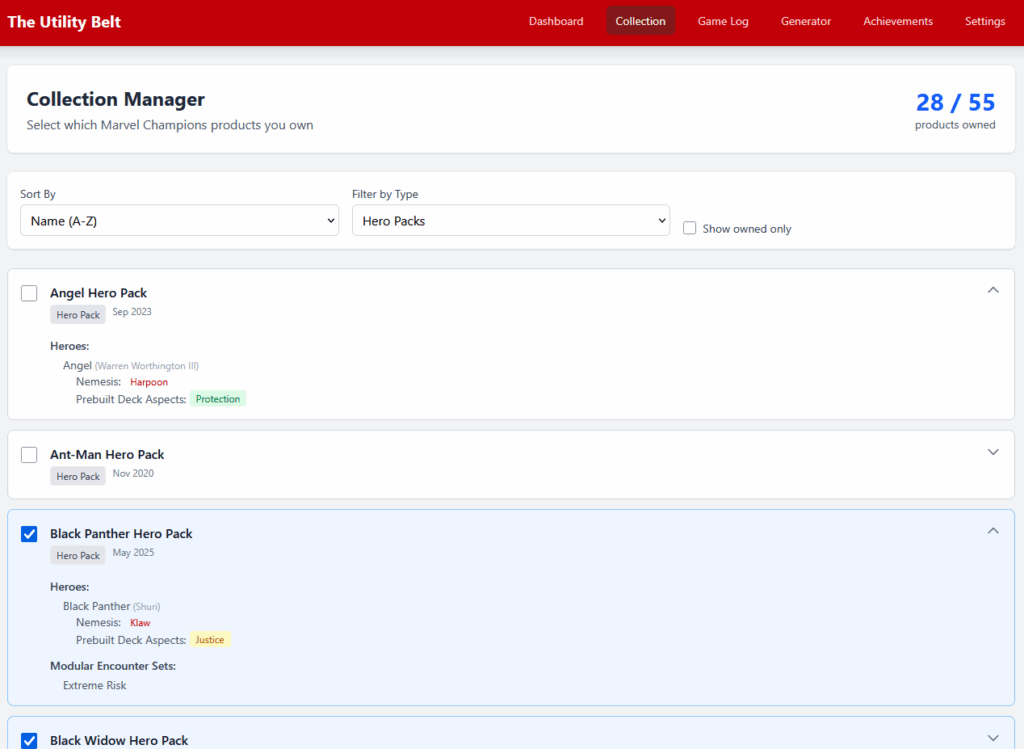Viewport: 1024px width, 749px height.
Task: Expand the Black Widow Hero Pack chevron
Action: (x=993, y=738)
